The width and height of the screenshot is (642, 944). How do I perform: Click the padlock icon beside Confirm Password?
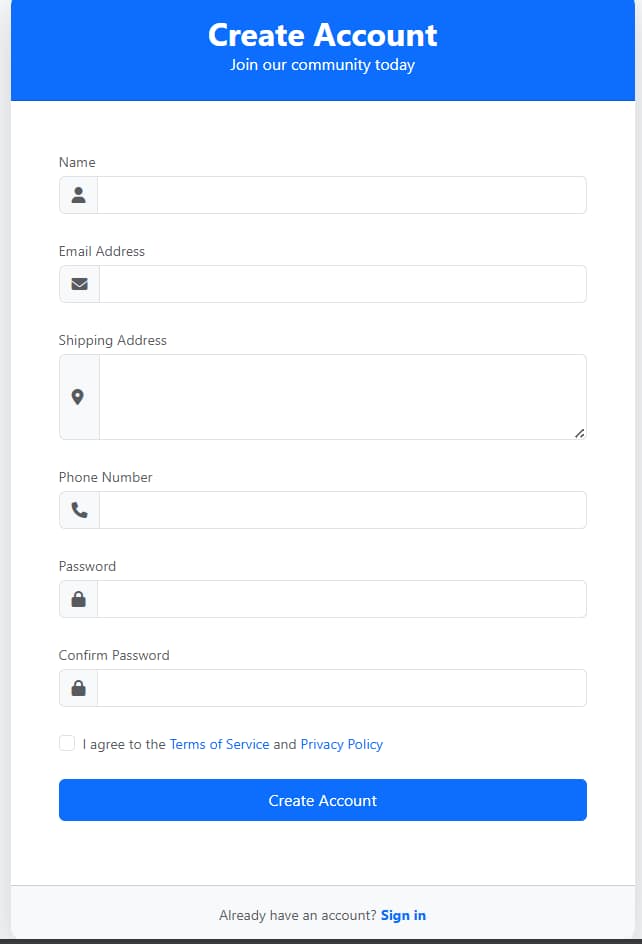coord(78,687)
